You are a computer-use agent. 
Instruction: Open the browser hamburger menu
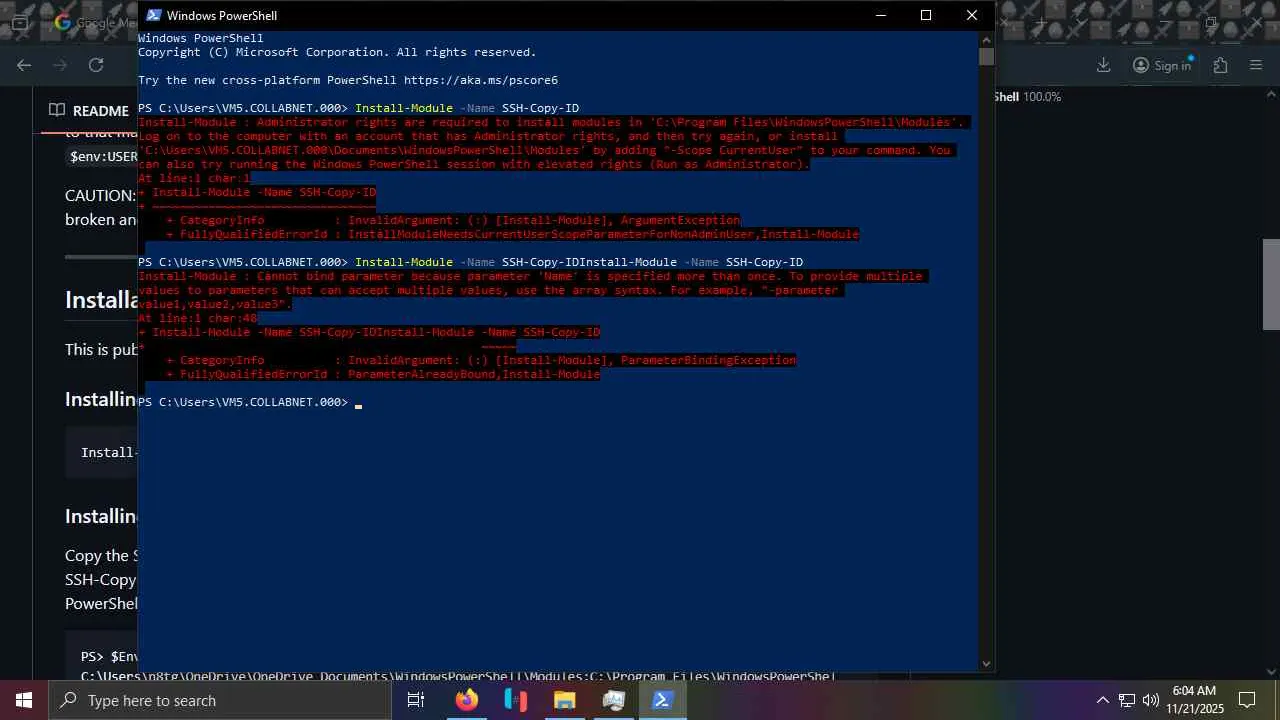tap(1256, 65)
